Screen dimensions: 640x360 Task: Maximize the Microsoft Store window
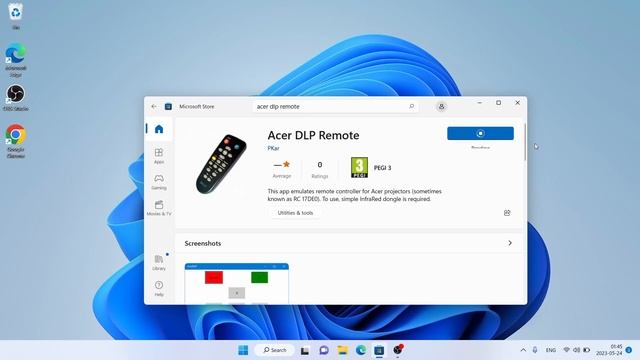498,103
